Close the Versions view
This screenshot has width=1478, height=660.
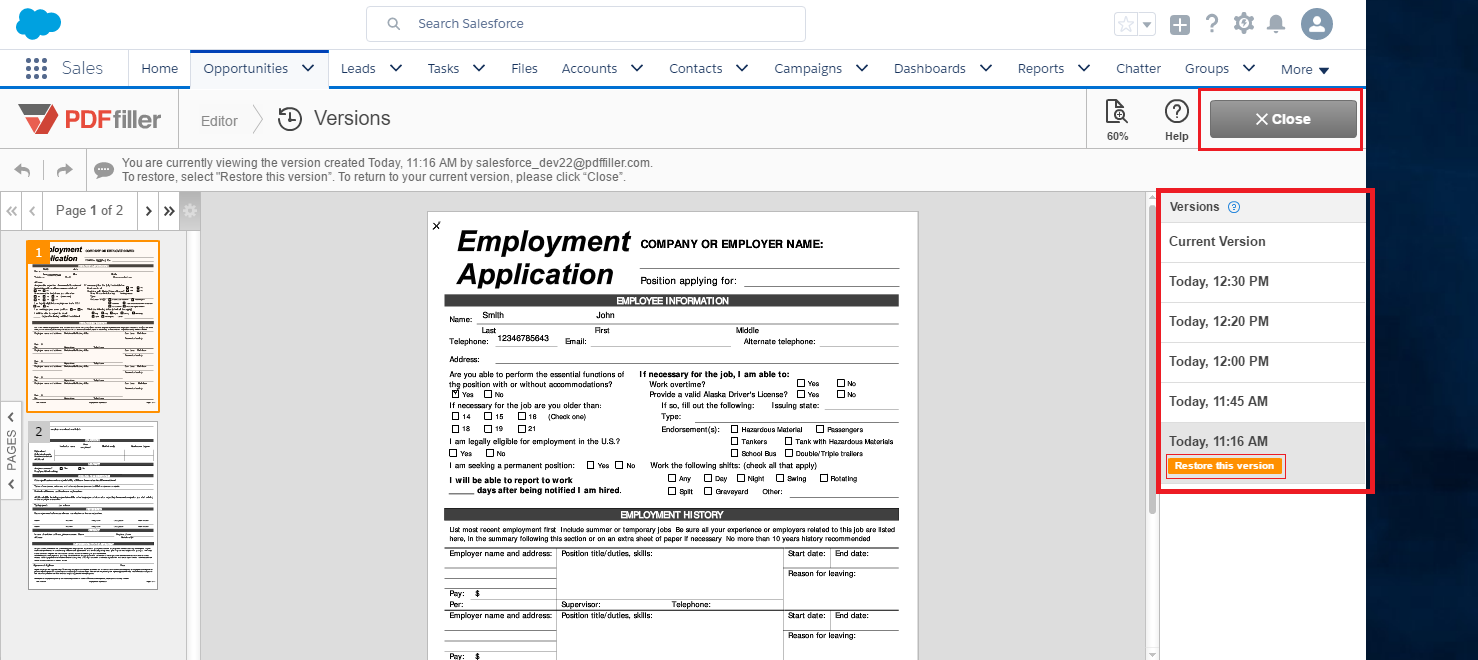click(x=1283, y=119)
